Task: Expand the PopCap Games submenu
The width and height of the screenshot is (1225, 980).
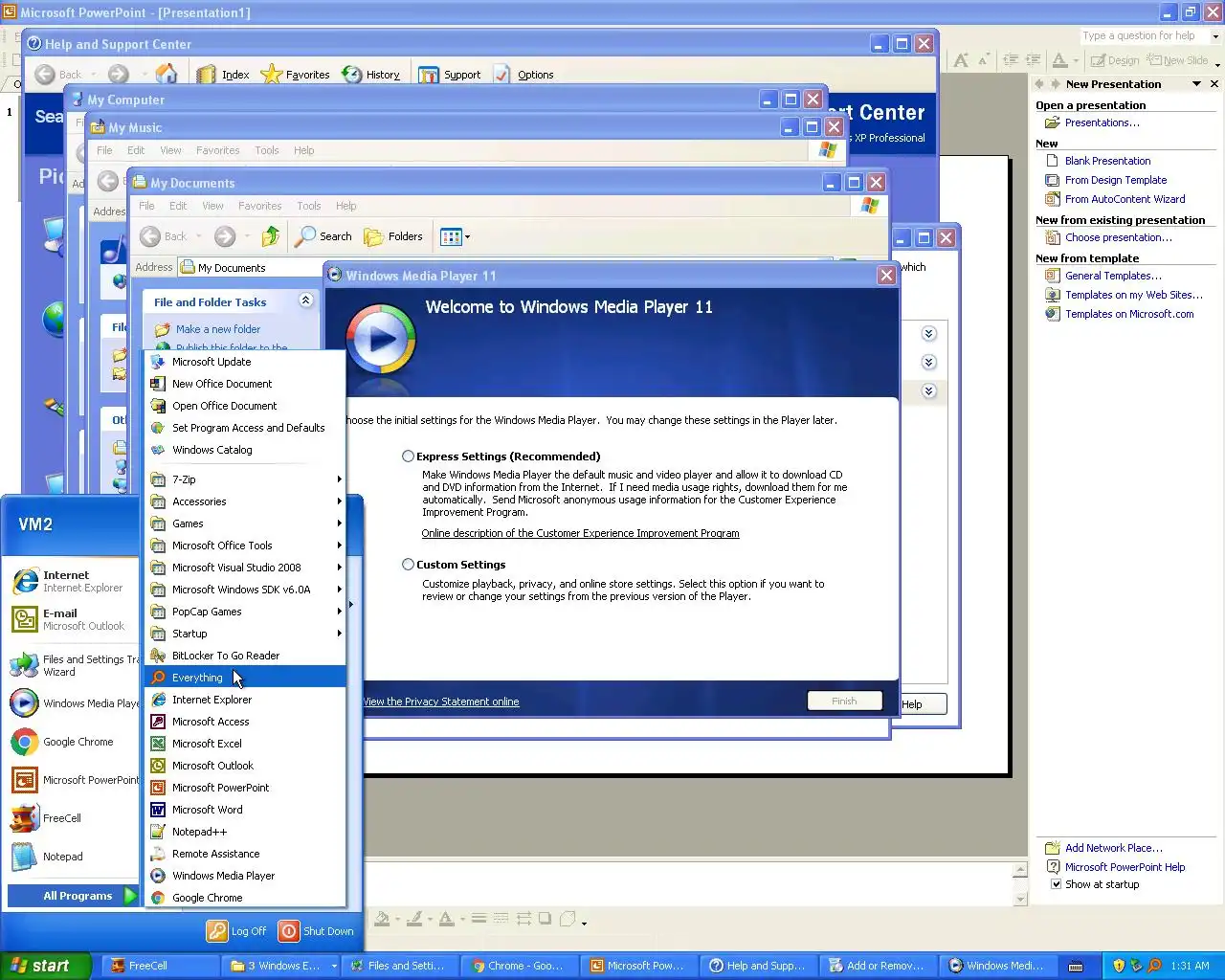Action: coord(245,611)
